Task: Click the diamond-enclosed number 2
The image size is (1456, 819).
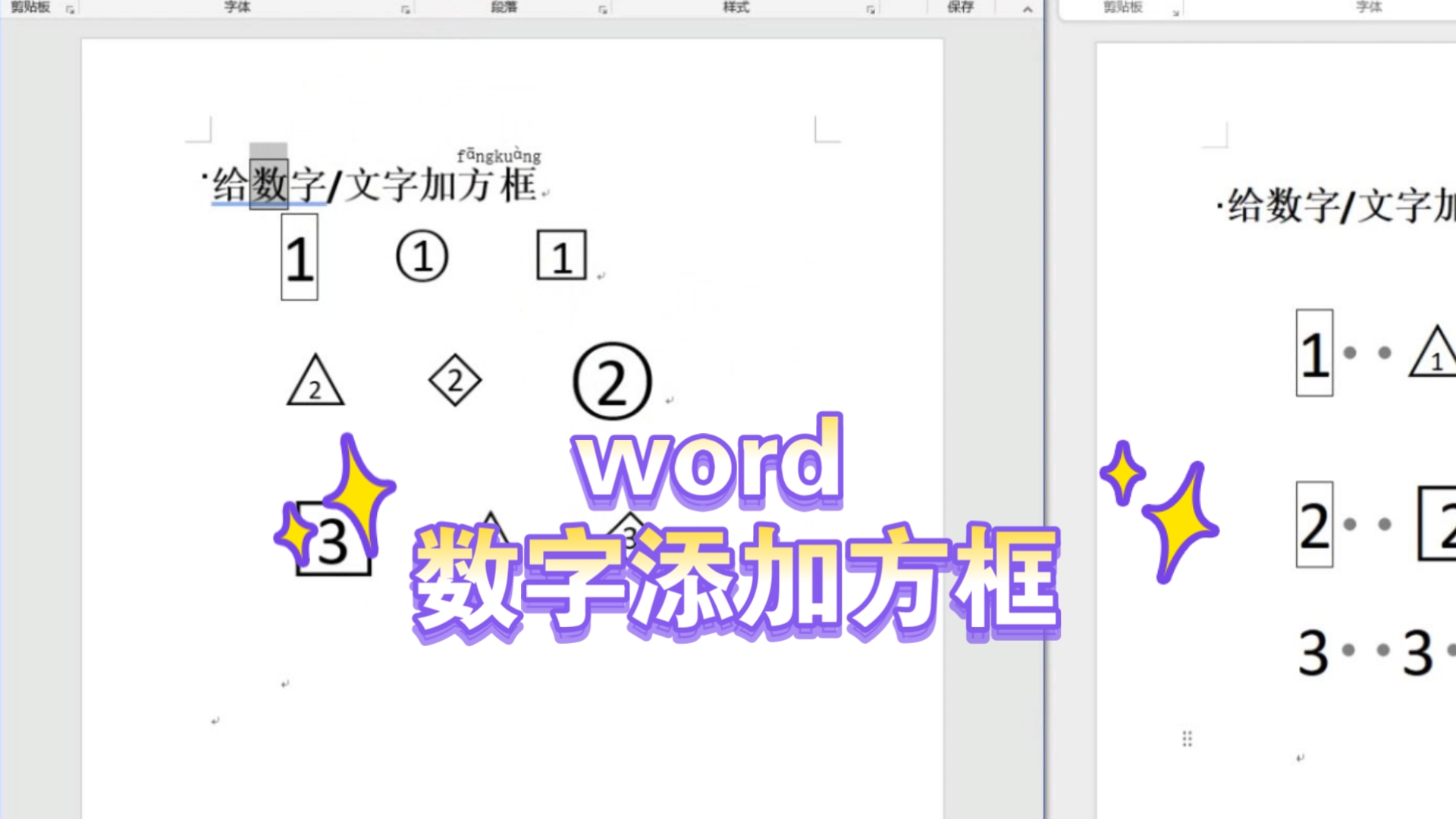Action: [x=455, y=380]
